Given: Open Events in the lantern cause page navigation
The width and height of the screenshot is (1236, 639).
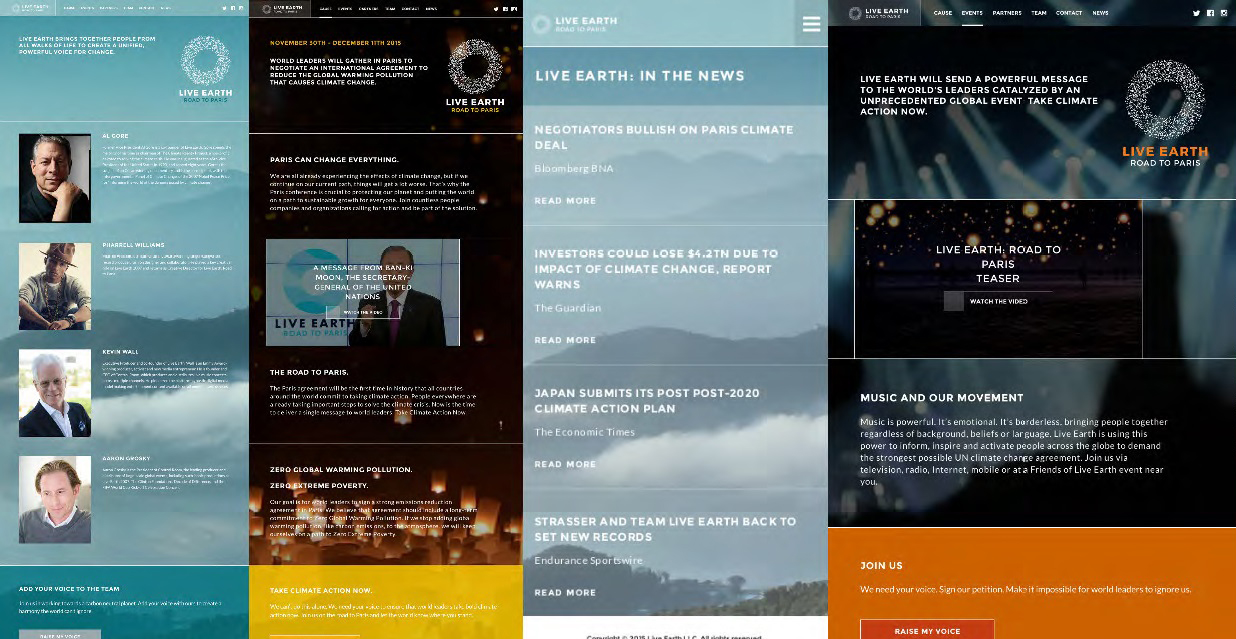Looking at the screenshot, I should [x=345, y=8].
